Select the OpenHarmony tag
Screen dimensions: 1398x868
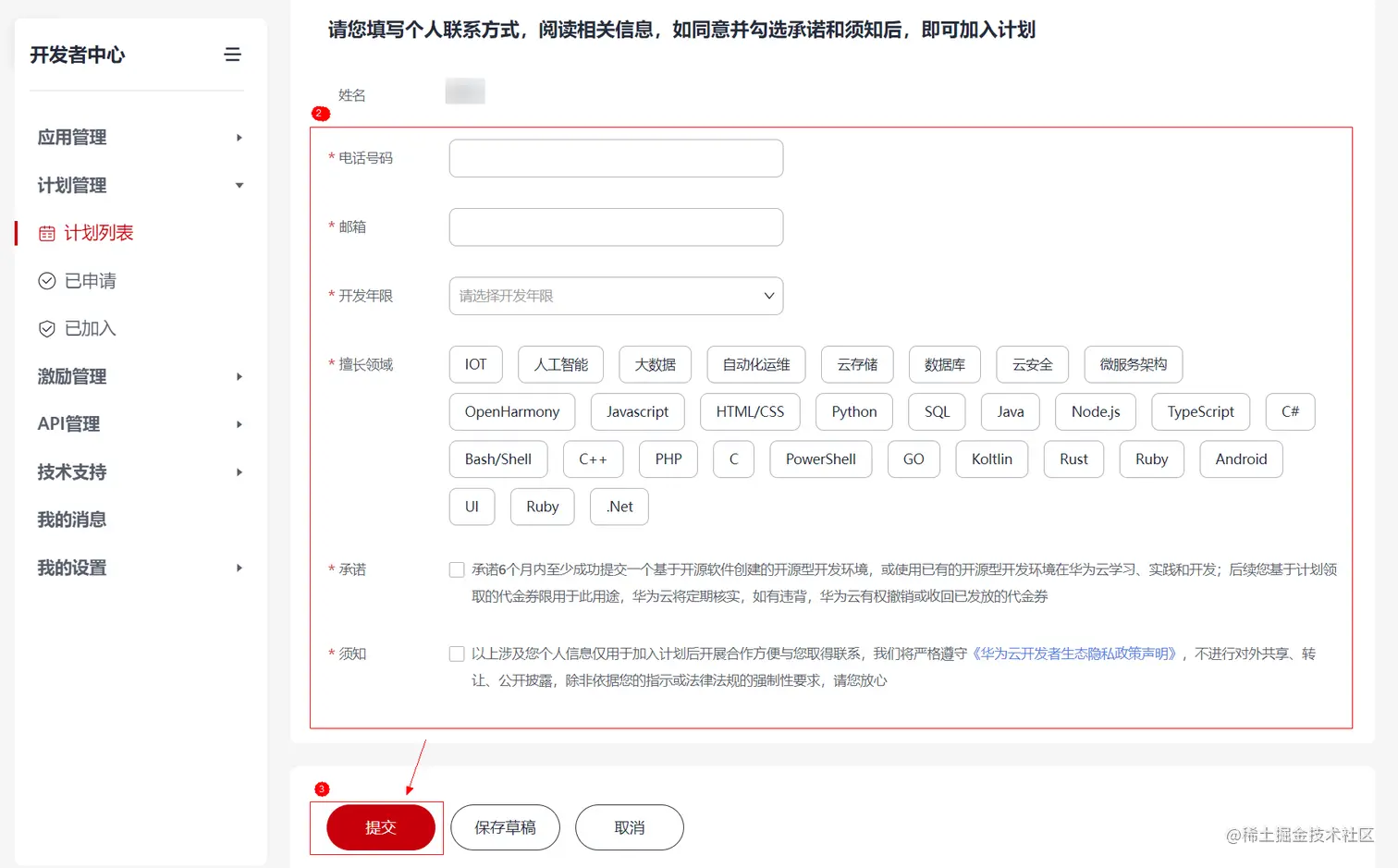[512, 411]
